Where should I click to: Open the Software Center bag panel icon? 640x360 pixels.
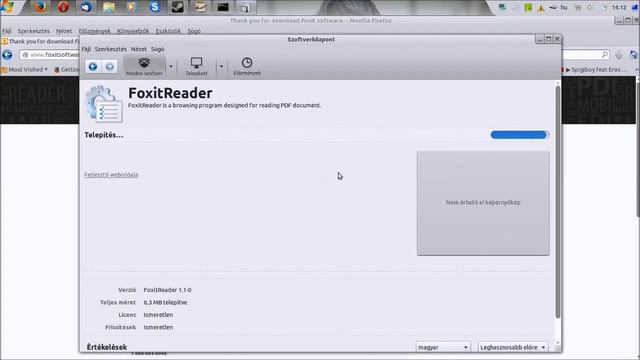[x=245, y=7]
